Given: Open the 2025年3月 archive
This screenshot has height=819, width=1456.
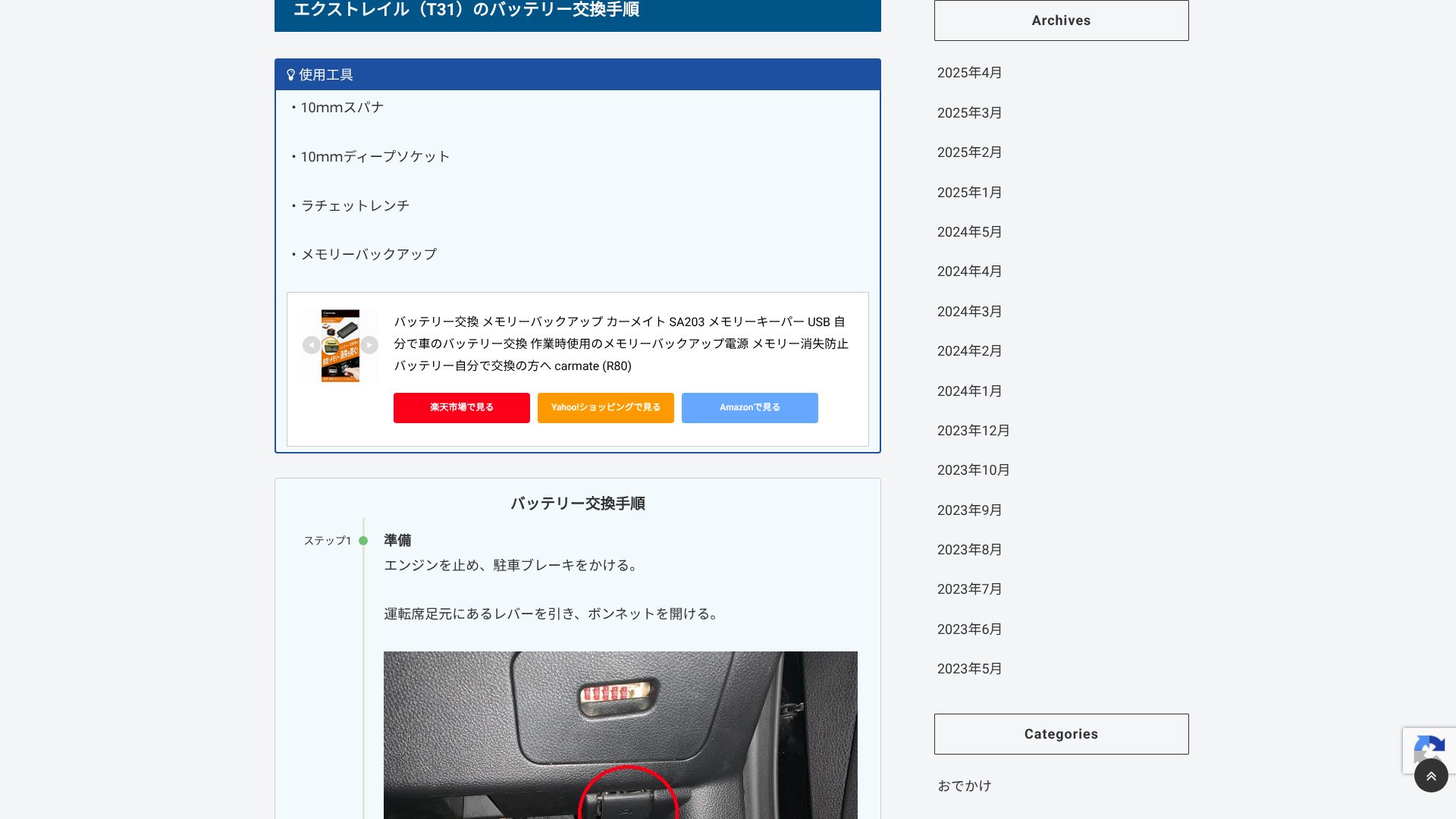Looking at the screenshot, I should [x=969, y=113].
